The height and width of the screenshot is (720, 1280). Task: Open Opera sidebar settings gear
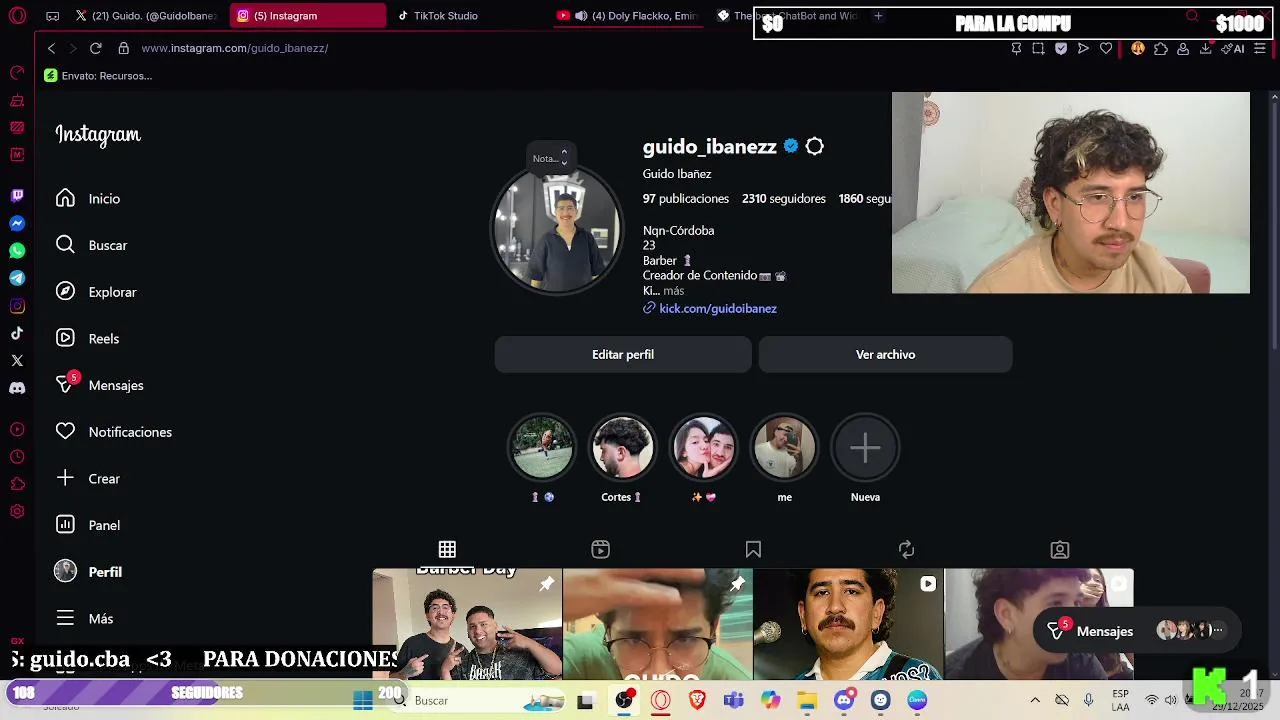17,511
